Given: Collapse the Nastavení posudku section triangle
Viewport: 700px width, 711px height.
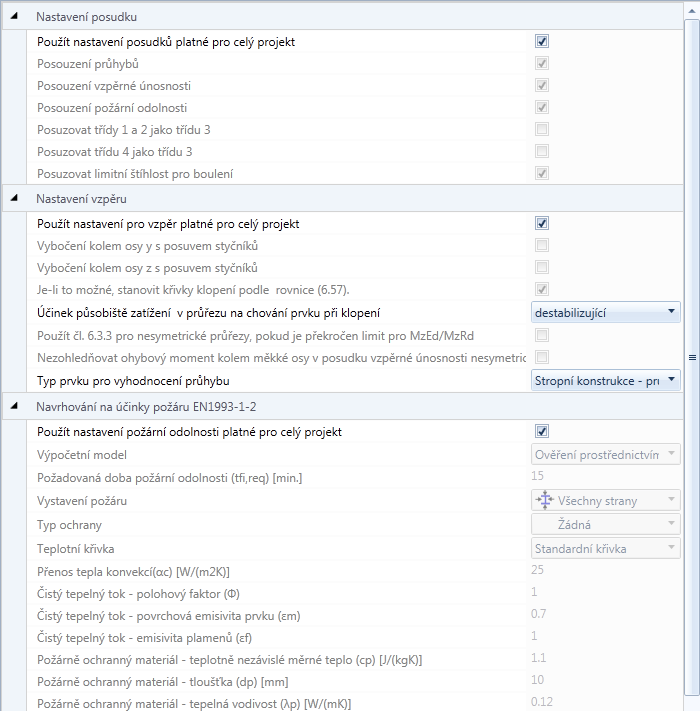Looking at the screenshot, I should click(15, 16).
